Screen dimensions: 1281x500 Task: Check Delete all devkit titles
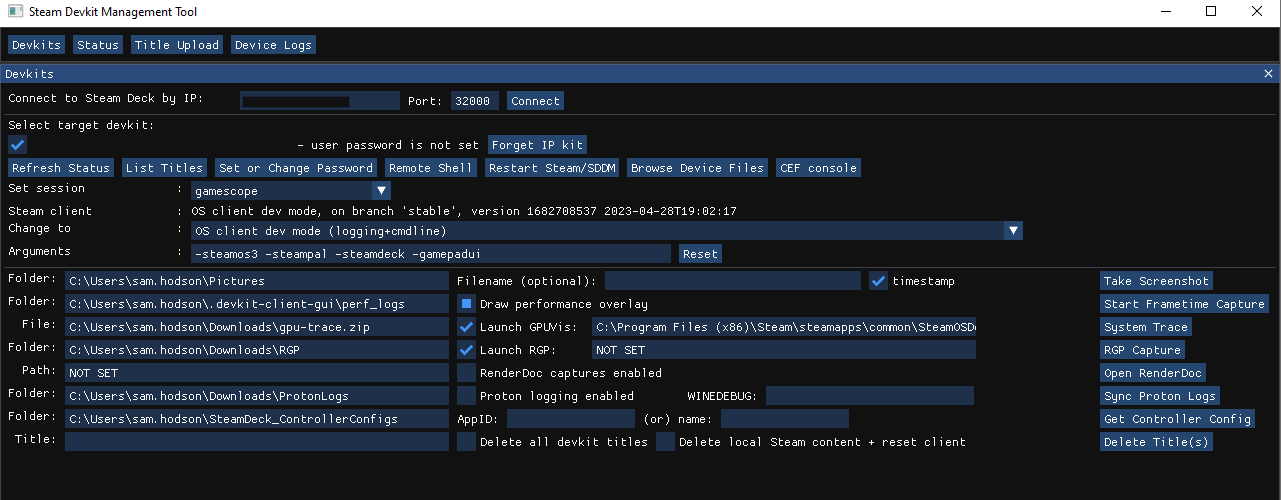466,442
